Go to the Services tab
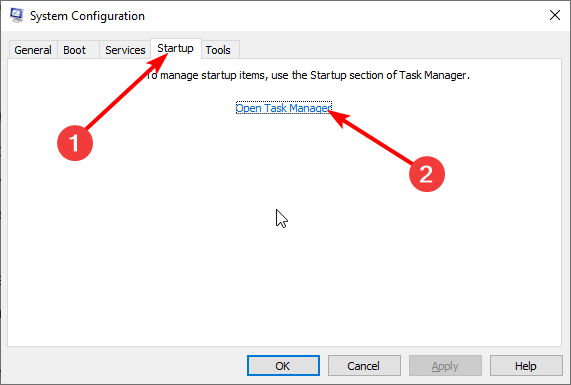 tap(125, 50)
